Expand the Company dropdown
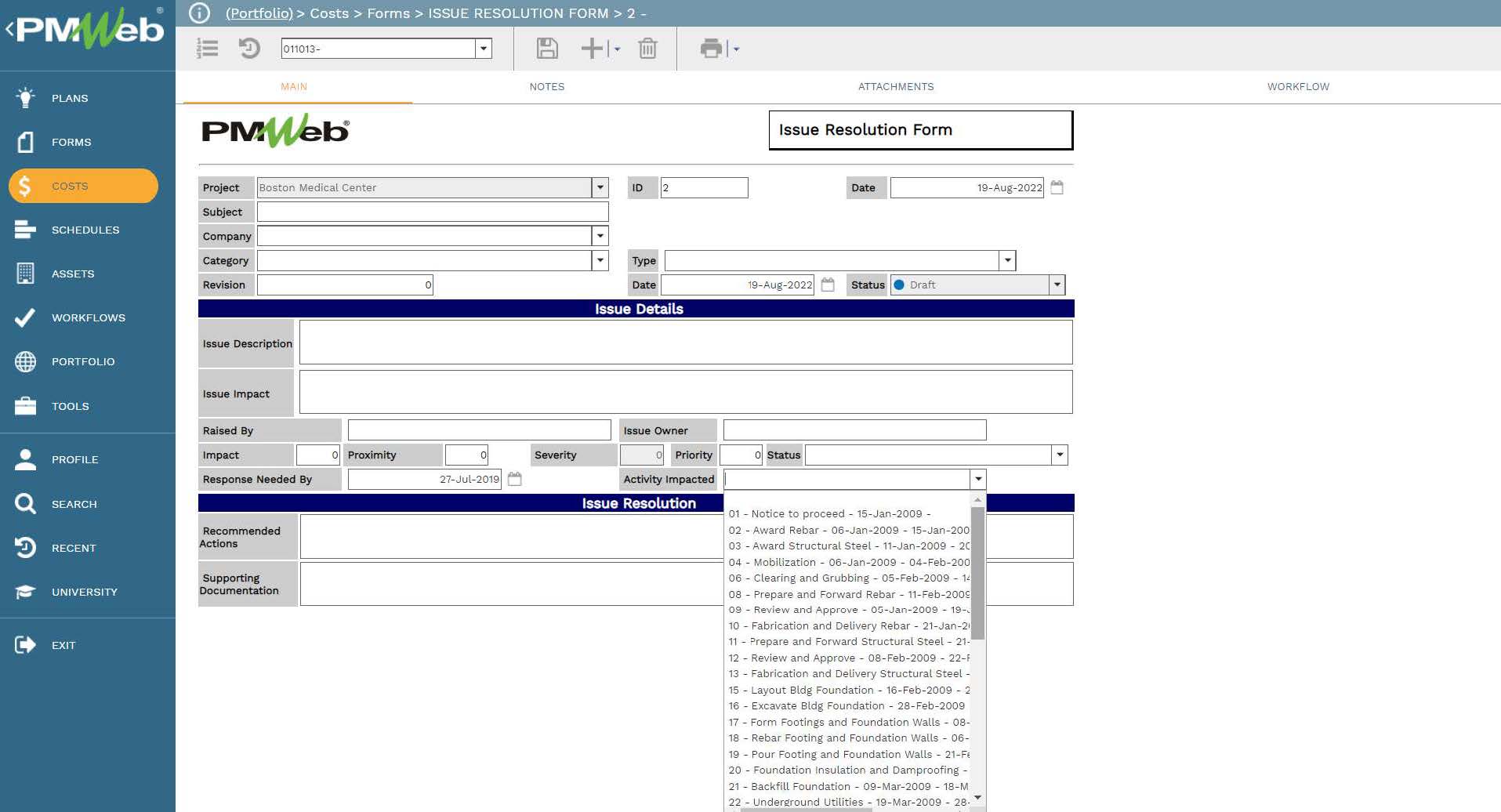 click(x=600, y=236)
